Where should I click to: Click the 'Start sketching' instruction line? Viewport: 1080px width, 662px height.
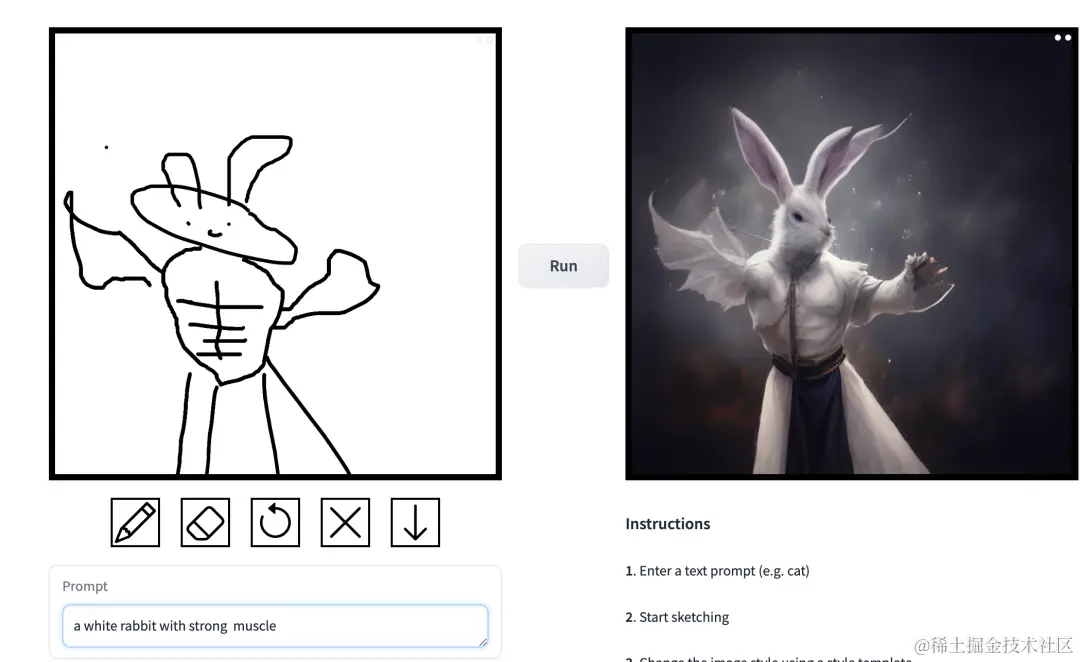click(x=677, y=617)
